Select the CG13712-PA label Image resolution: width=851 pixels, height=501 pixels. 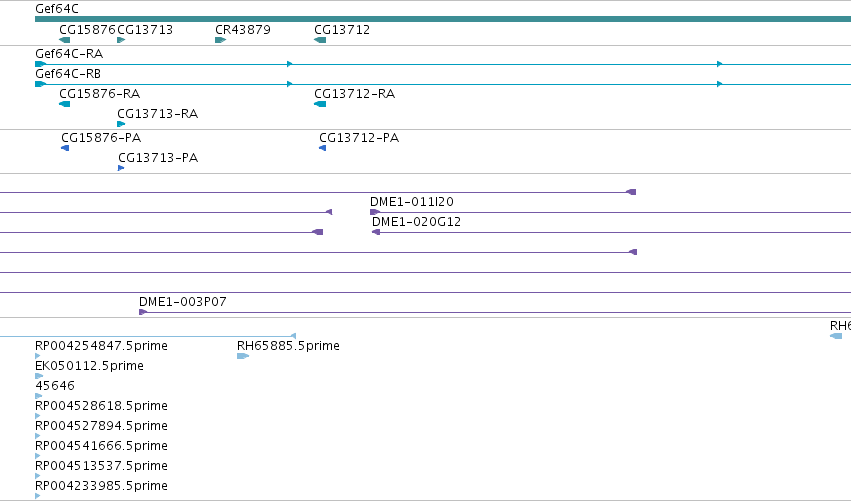click(359, 138)
